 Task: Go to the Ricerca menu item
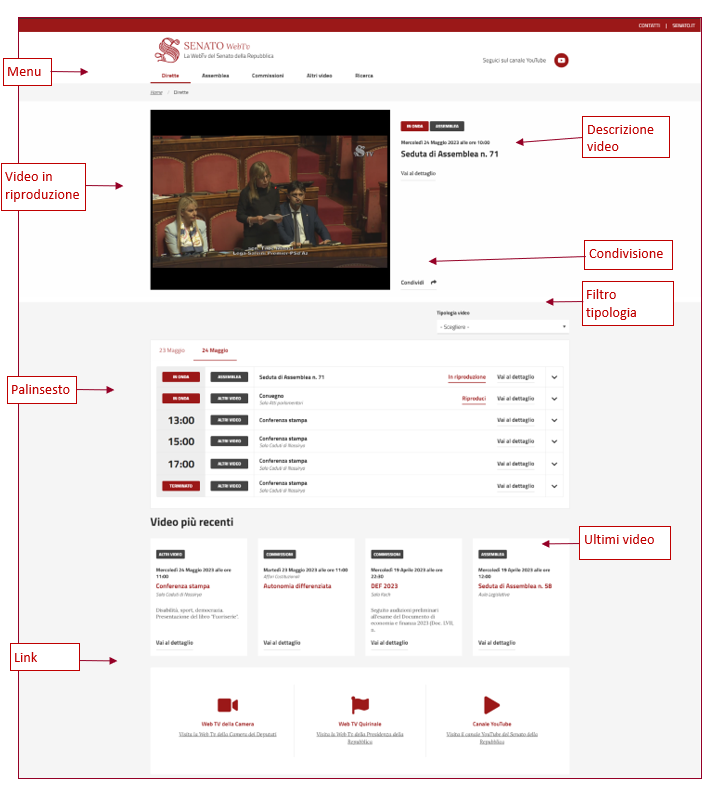[364, 75]
